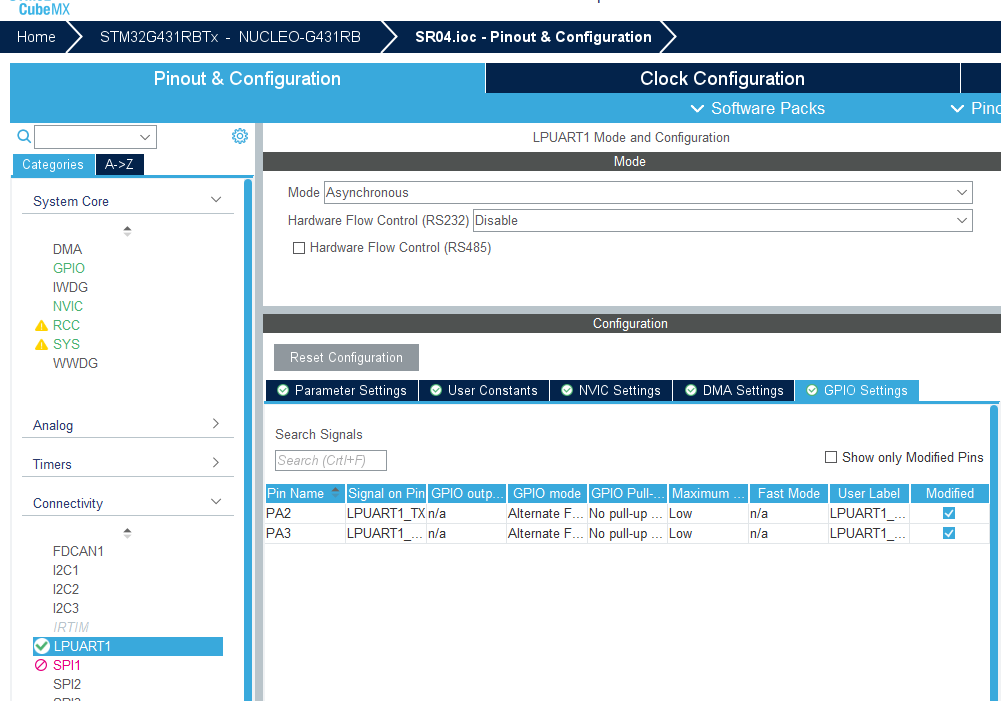The image size is (1001, 701).
Task: Select GPIO in System Core
Action: [x=68, y=269]
